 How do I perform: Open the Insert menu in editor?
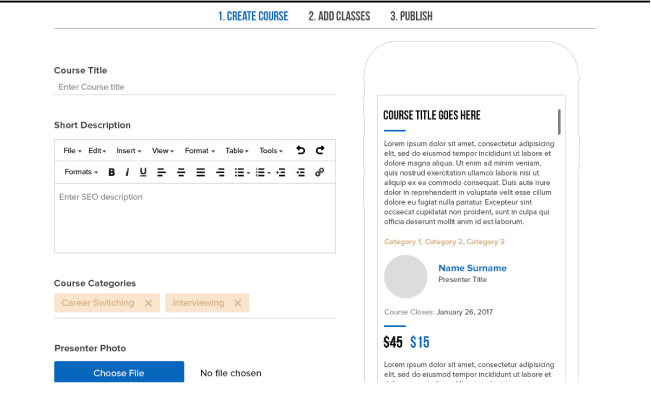(x=129, y=151)
